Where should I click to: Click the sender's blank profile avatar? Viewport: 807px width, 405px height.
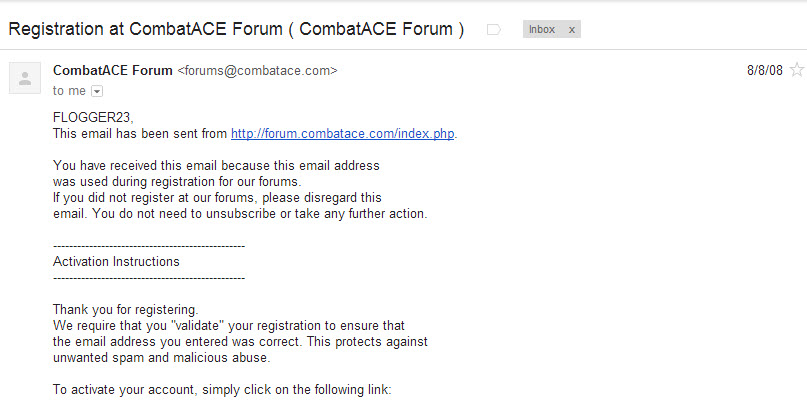click(25, 78)
